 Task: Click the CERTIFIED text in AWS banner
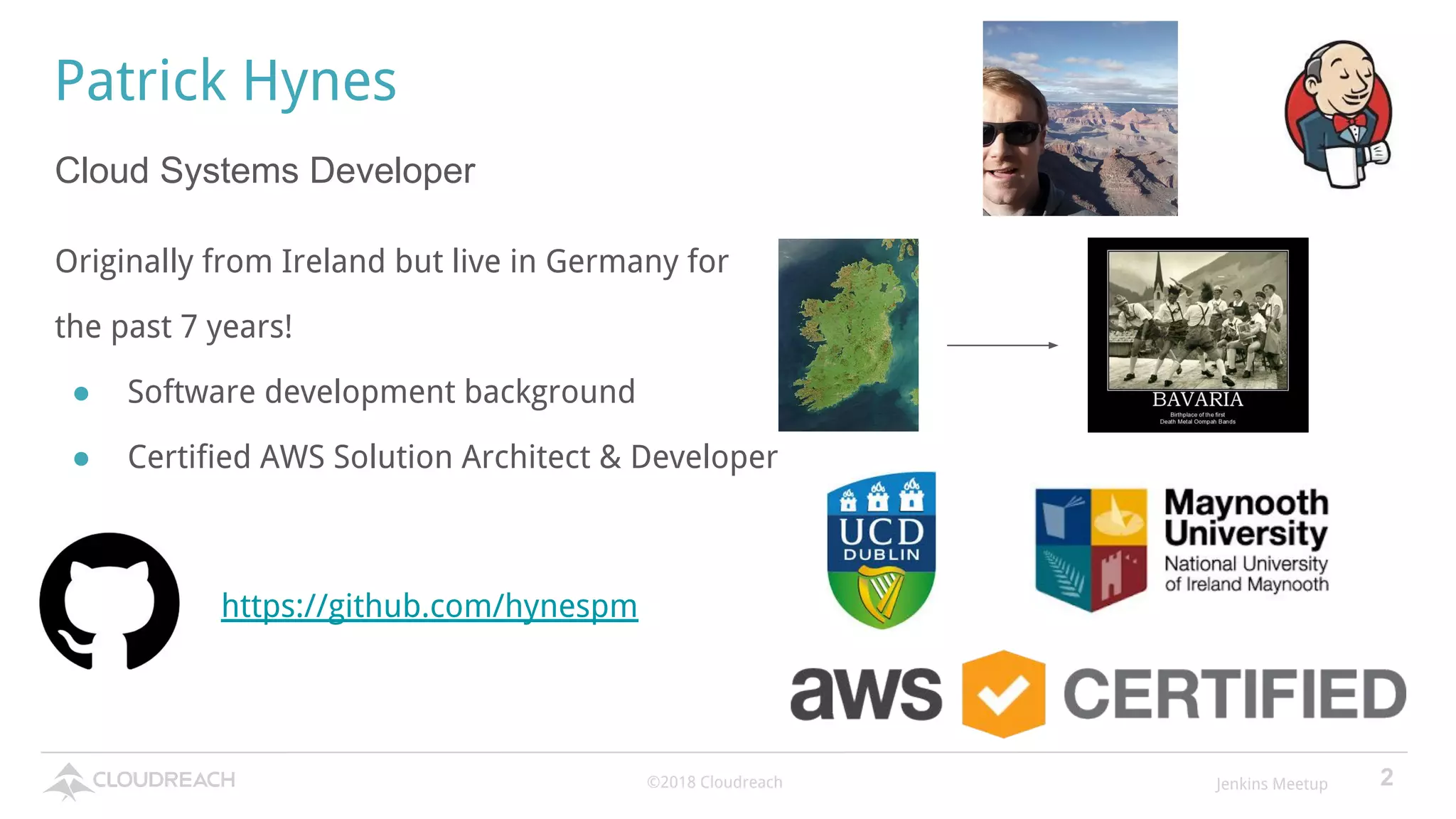pyautogui.click(x=1234, y=694)
